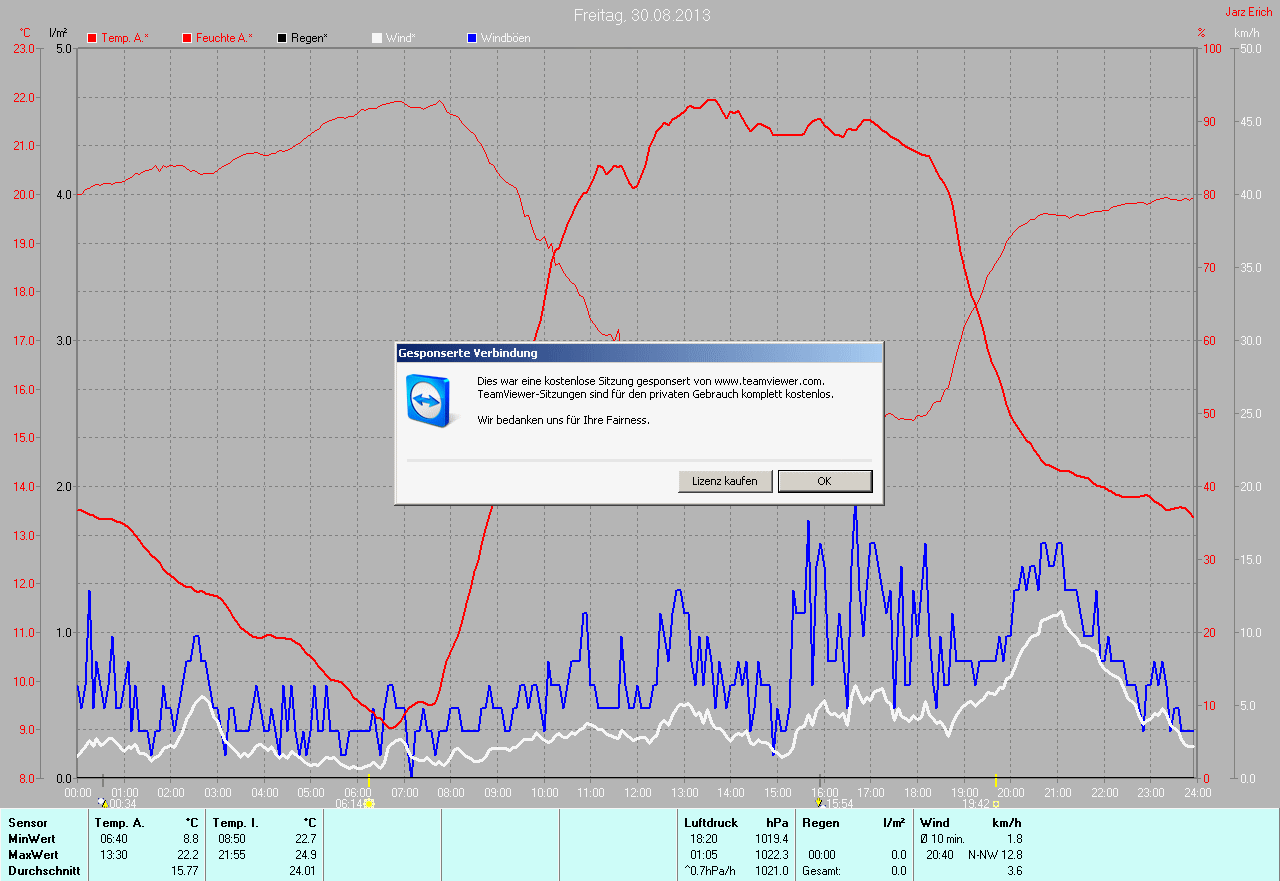Click the sunset icon next to 19:42

[x=996, y=803]
